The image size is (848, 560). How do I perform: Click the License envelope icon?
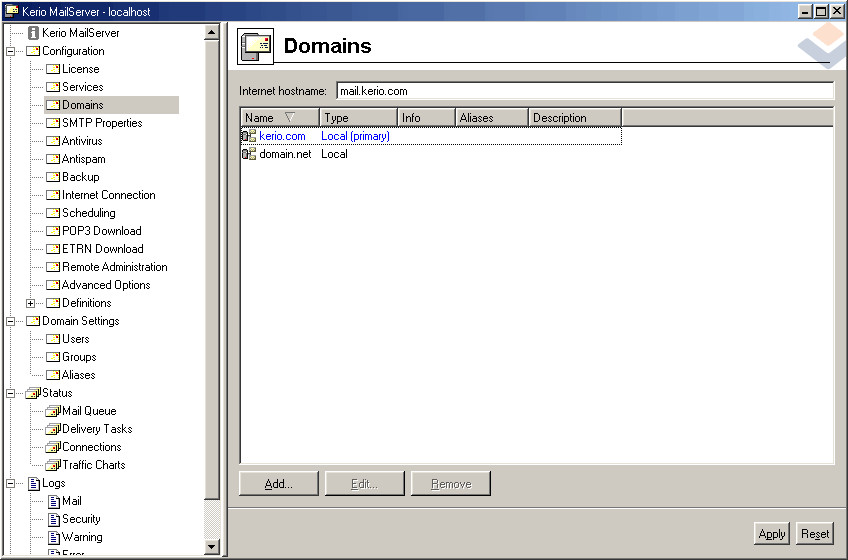tap(53, 69)
